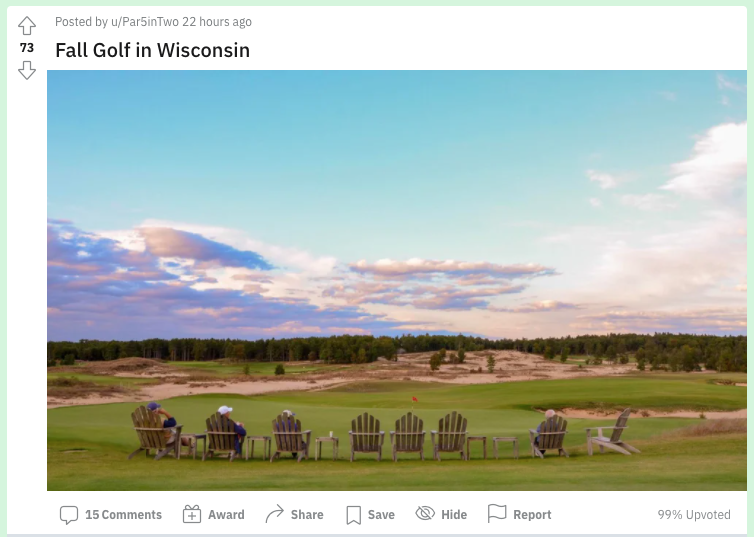Screen dimensions: 754x537
Task: Open the 15 Comments label
Action: 124,515
